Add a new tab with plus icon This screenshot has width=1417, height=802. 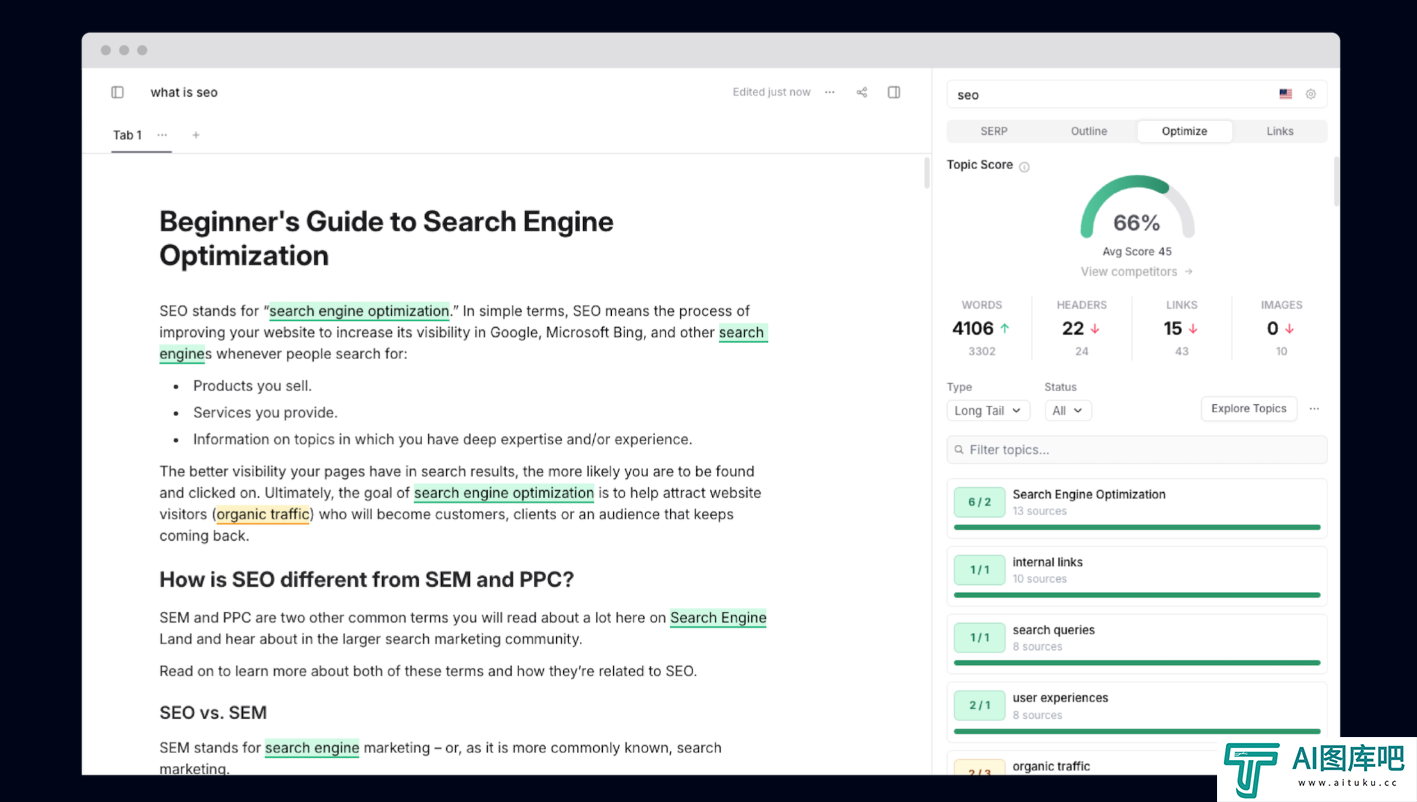click(x=196, y=135)
